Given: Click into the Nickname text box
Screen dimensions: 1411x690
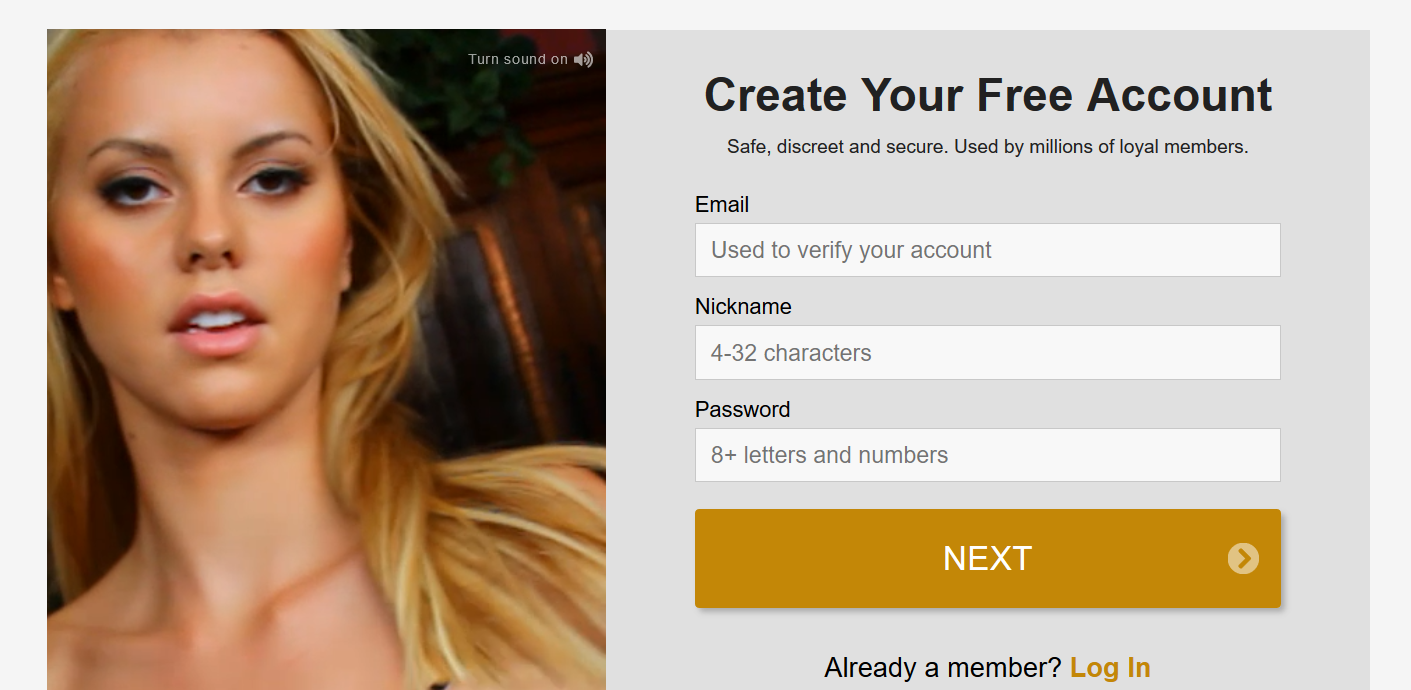Looking at the screenshot, I should coord(987,352).
